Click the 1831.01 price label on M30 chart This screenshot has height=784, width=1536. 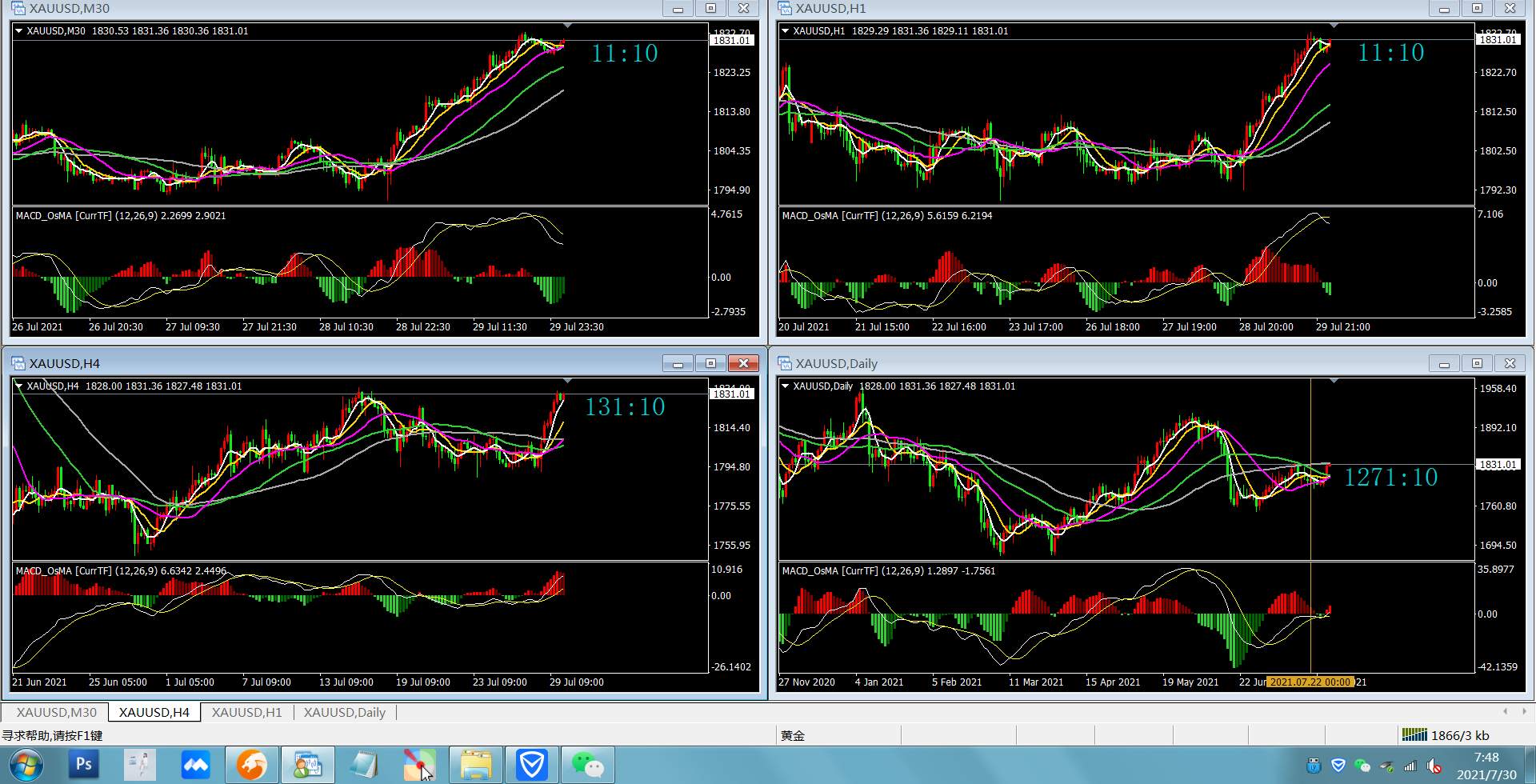(731, 40)
